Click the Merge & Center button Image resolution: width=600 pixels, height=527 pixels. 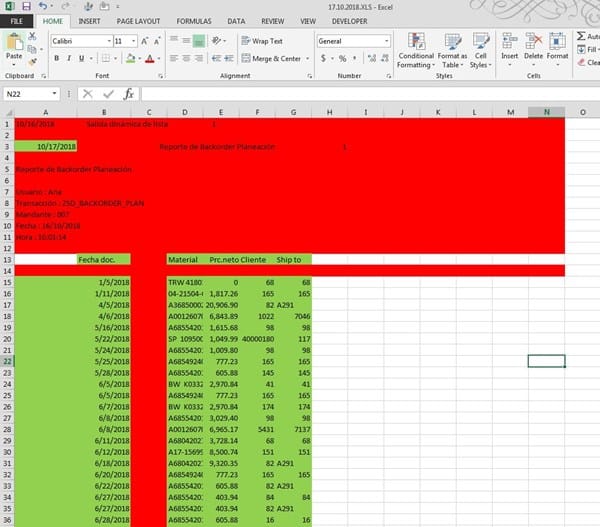(271, 59)
